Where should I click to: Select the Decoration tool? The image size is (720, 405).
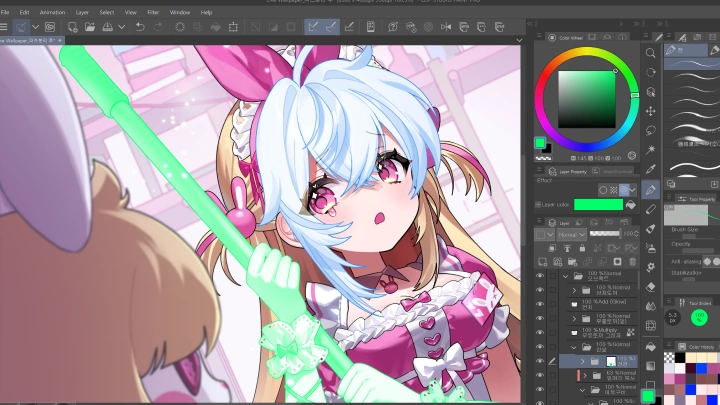point(650,267)
